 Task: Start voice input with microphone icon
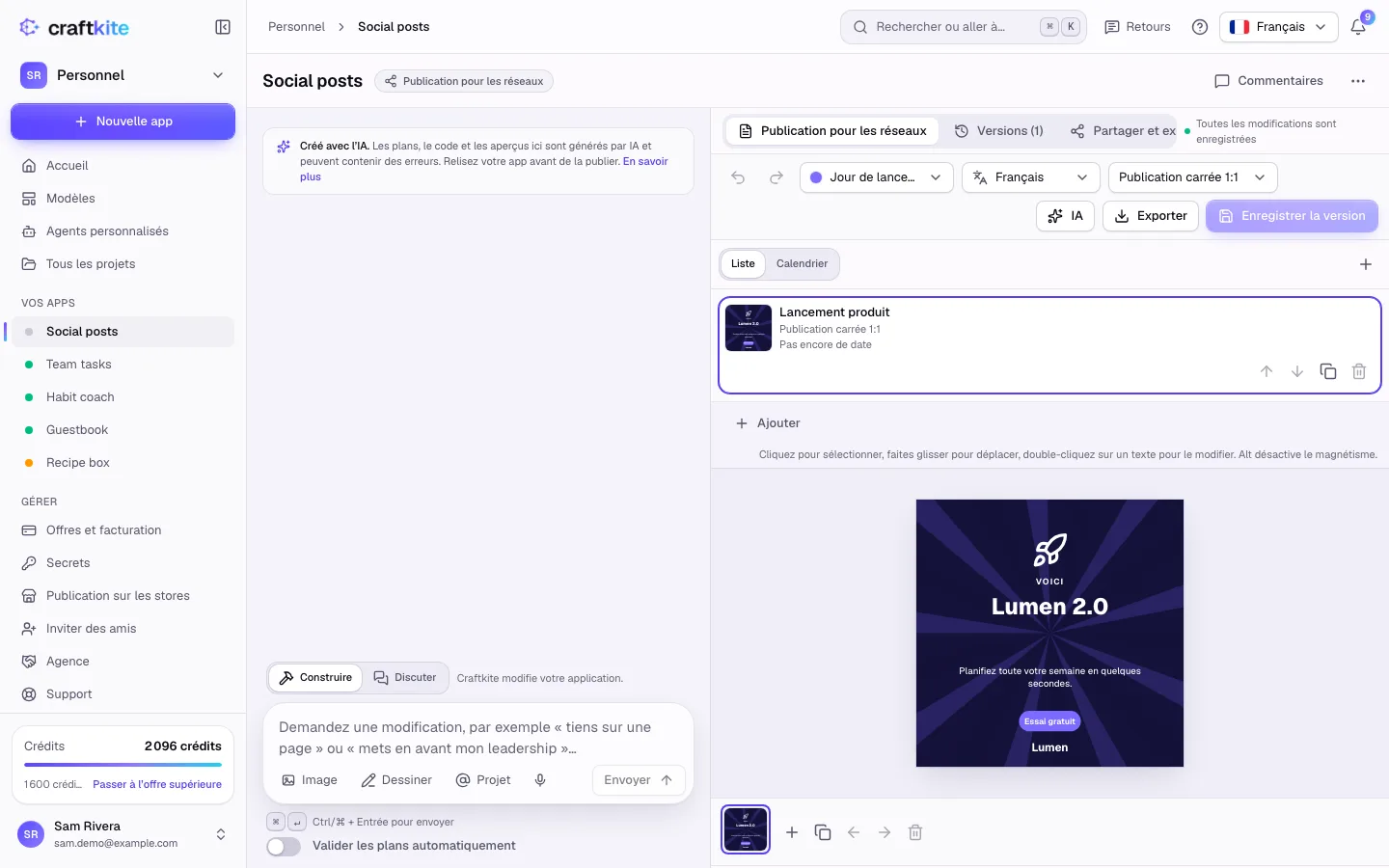pos(540,780)
